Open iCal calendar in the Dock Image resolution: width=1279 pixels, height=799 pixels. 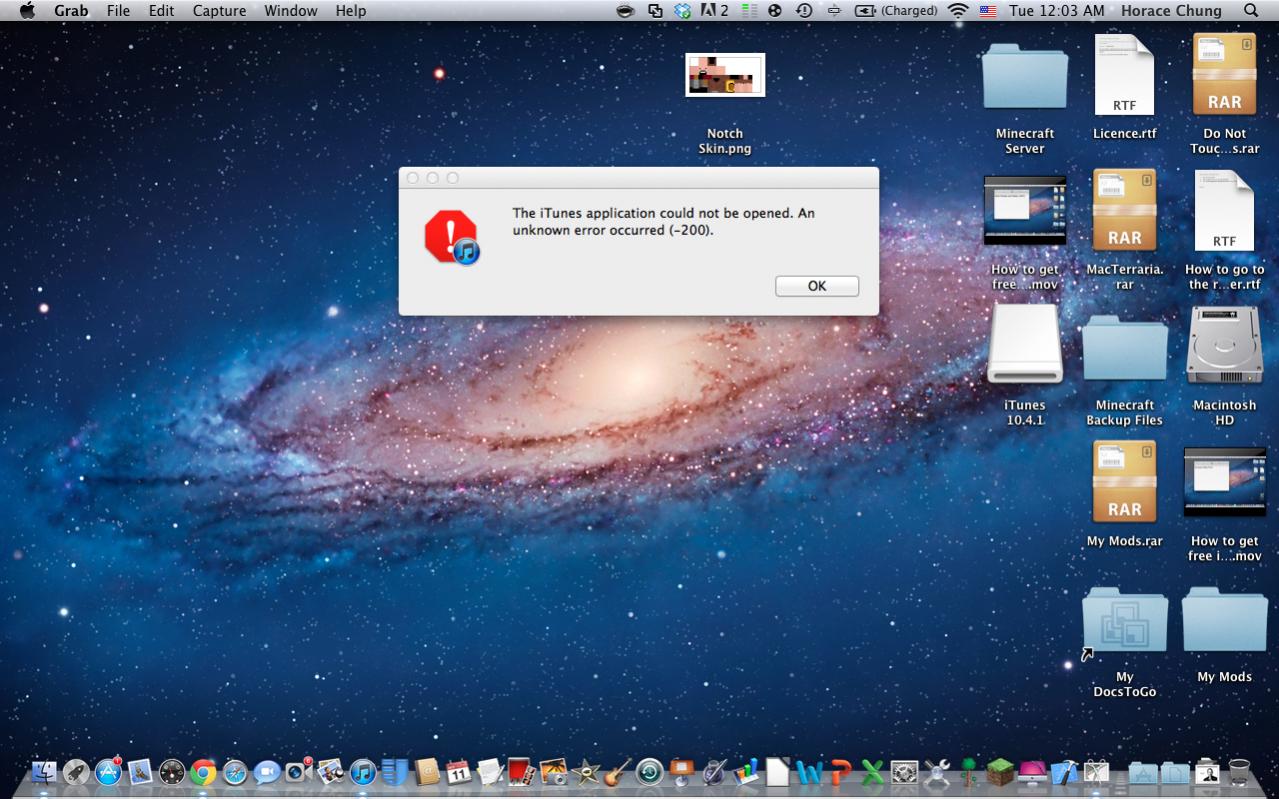458,772
